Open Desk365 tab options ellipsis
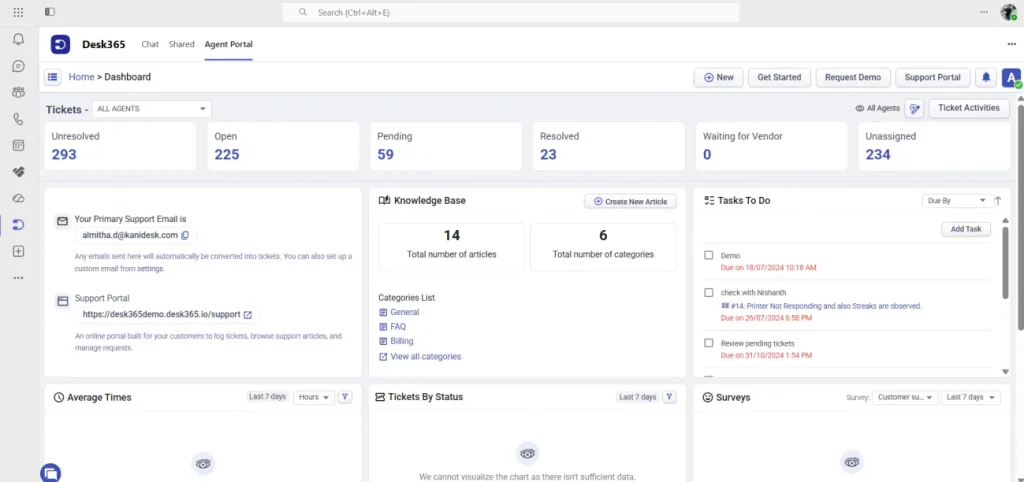The image size is (1024, 482). pos(1012,44)
